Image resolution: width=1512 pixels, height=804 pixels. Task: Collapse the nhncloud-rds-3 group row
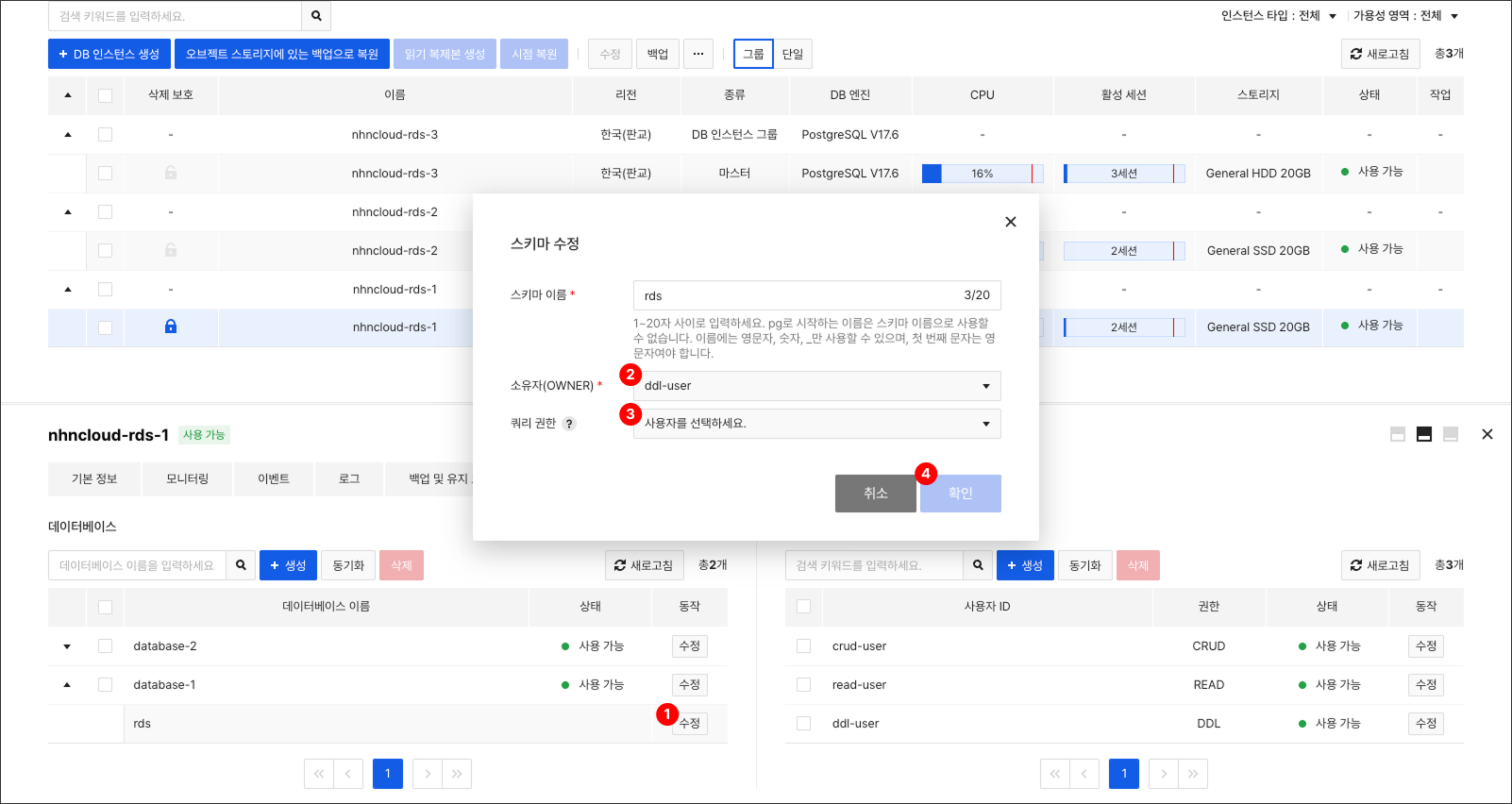[x=67, y=134]
